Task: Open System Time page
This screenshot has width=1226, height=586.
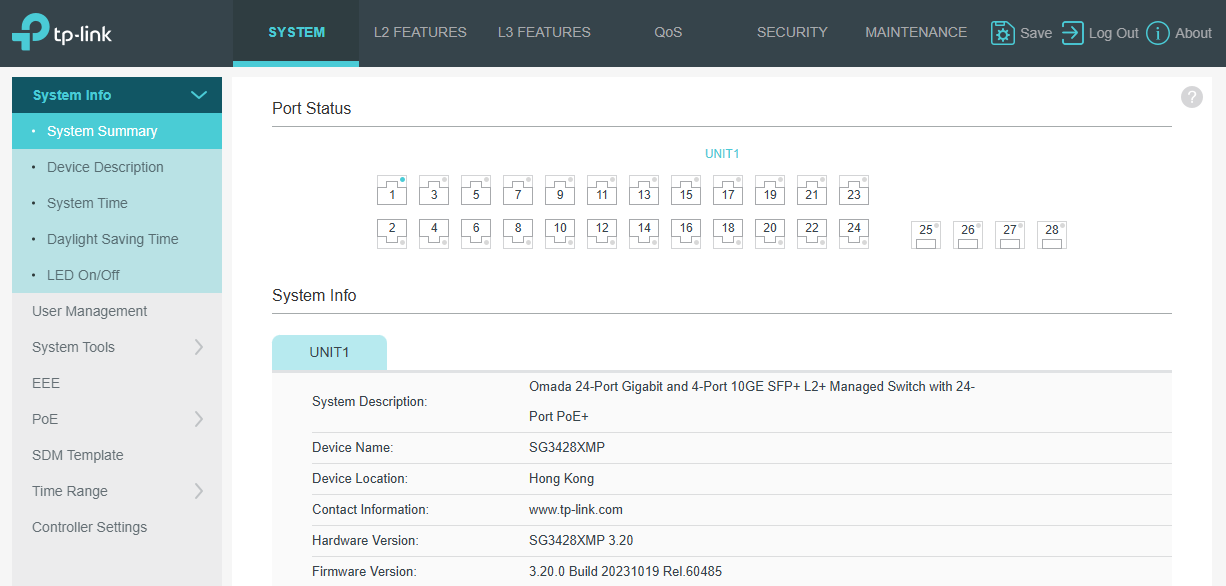Action: pos(117,203)
